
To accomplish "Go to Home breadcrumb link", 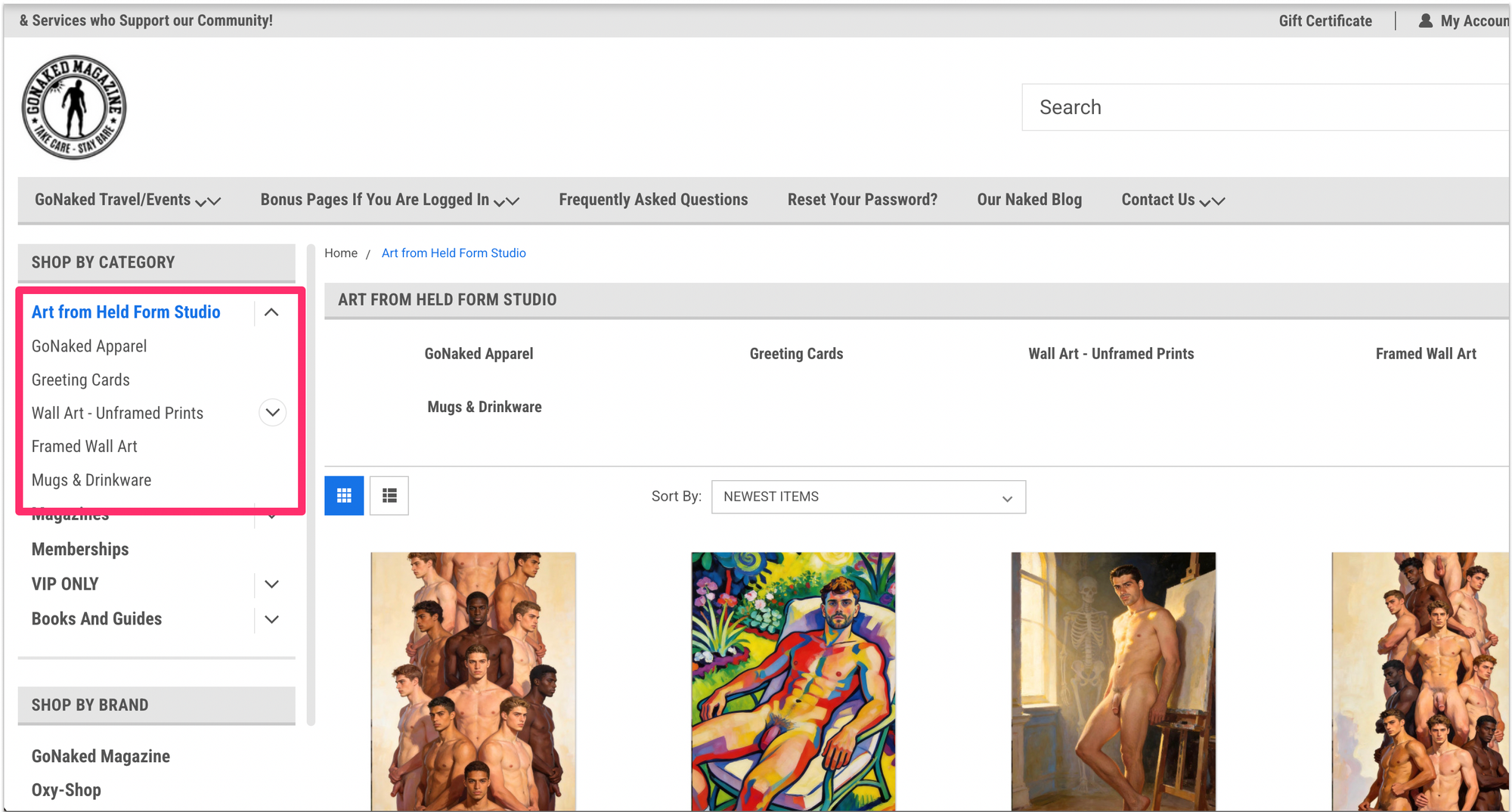I will pyautogui.click(x=341, y=253).
